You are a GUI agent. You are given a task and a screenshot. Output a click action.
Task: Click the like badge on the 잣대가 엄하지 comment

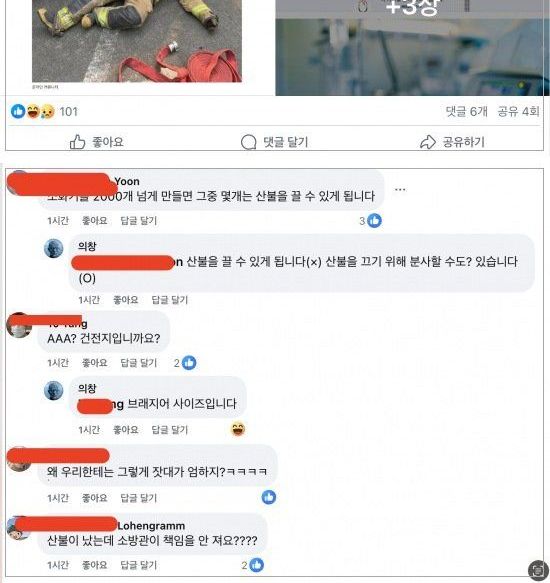coord(269,497)
